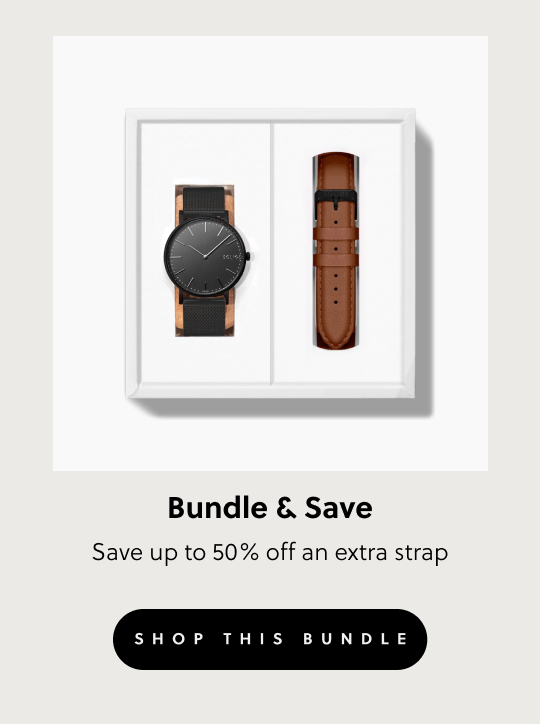Viewport: 540px width, 724px height.
Task: Click the lower black mesh band
Action: (205, 318)
